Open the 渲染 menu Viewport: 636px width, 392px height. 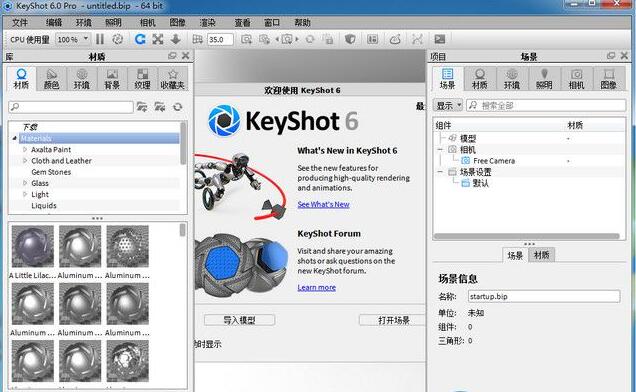click(x=208, y=23)
